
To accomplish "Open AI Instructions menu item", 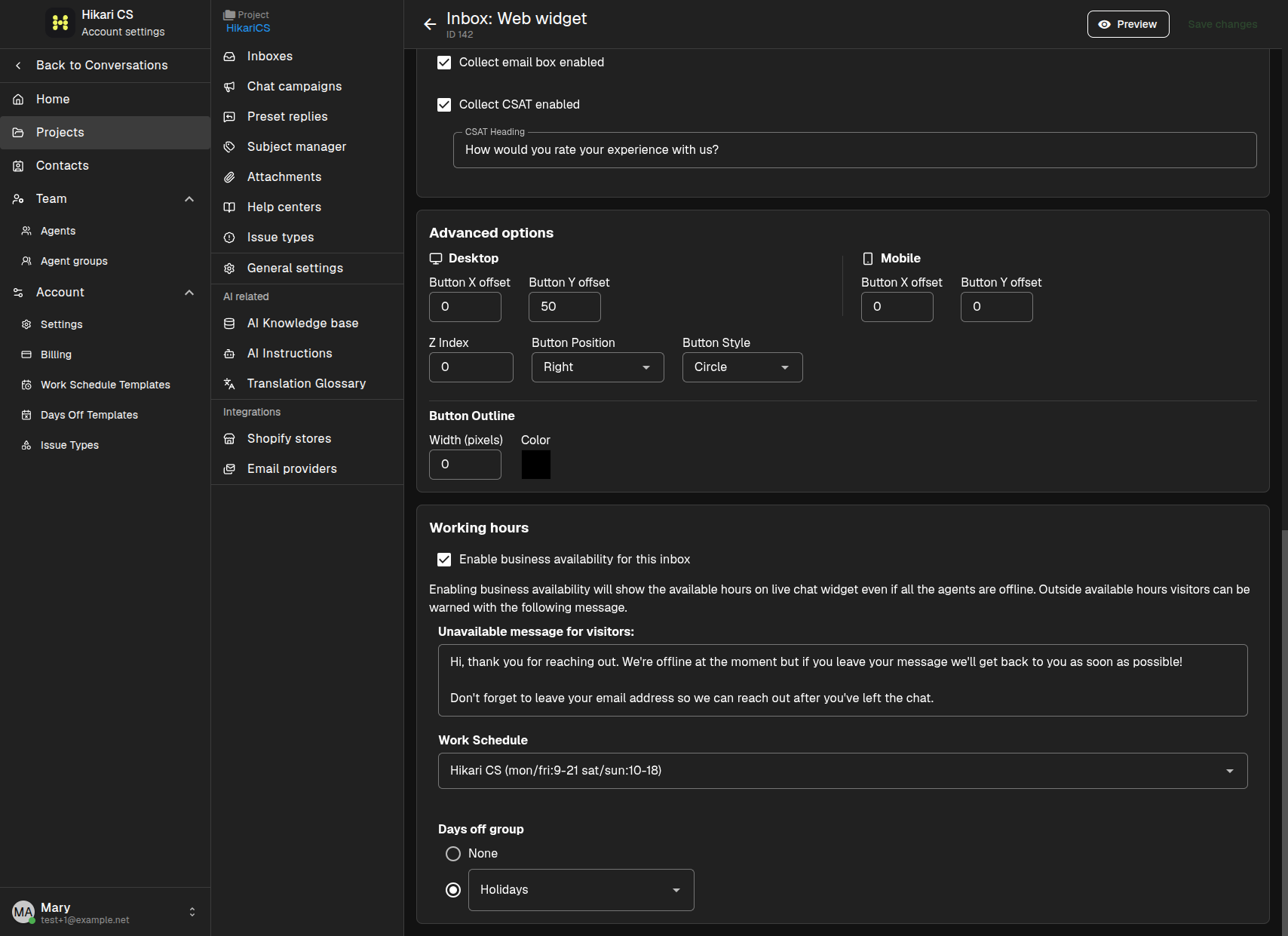I will click(x=308, y=354).
